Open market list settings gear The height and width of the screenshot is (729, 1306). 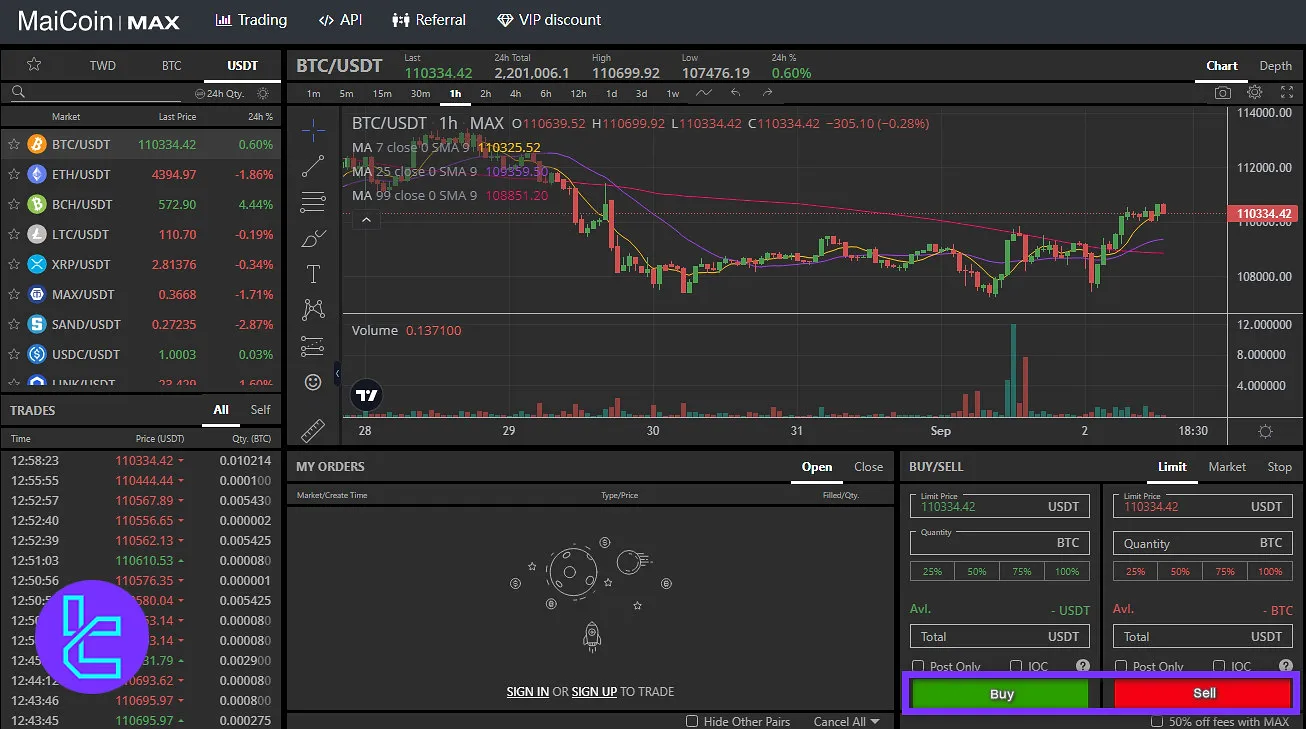click(262, 93)
